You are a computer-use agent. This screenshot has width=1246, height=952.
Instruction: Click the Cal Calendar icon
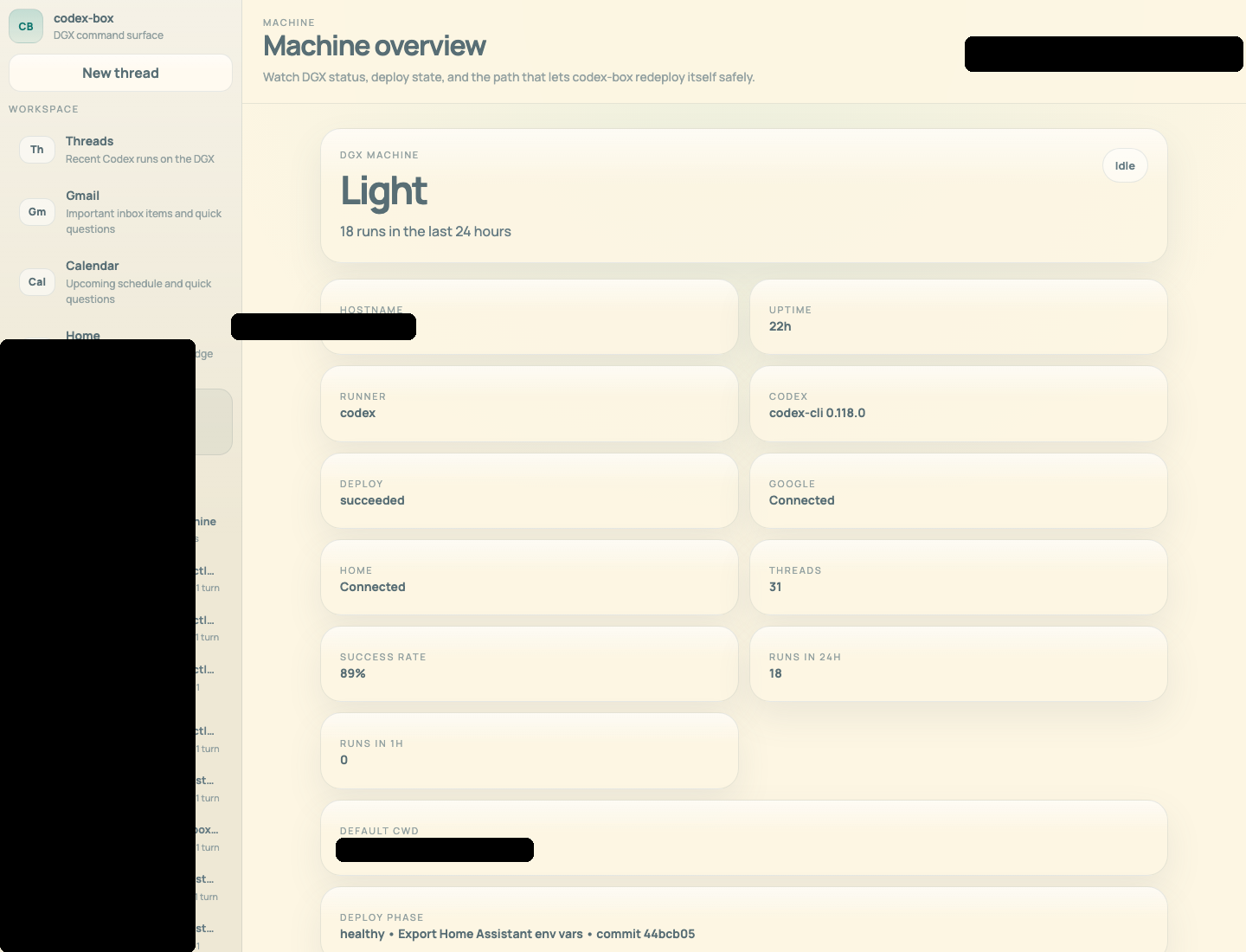pos(36,281)
